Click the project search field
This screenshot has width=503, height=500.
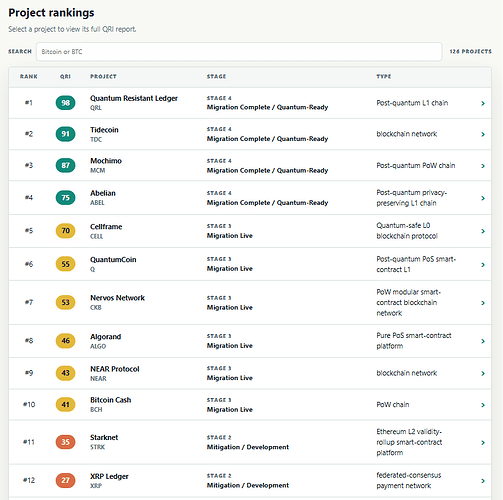click(x=239, y=52)
